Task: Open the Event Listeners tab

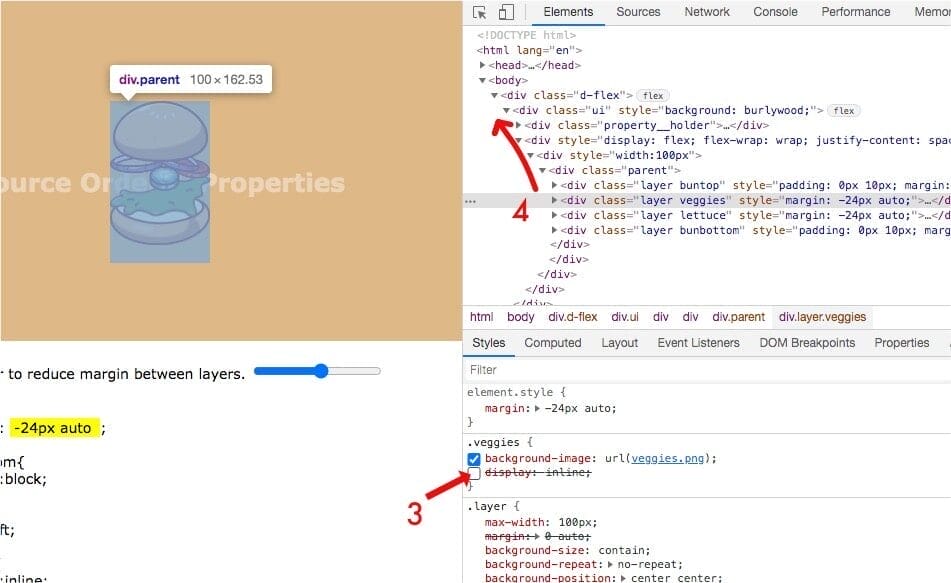Action: 698,343
